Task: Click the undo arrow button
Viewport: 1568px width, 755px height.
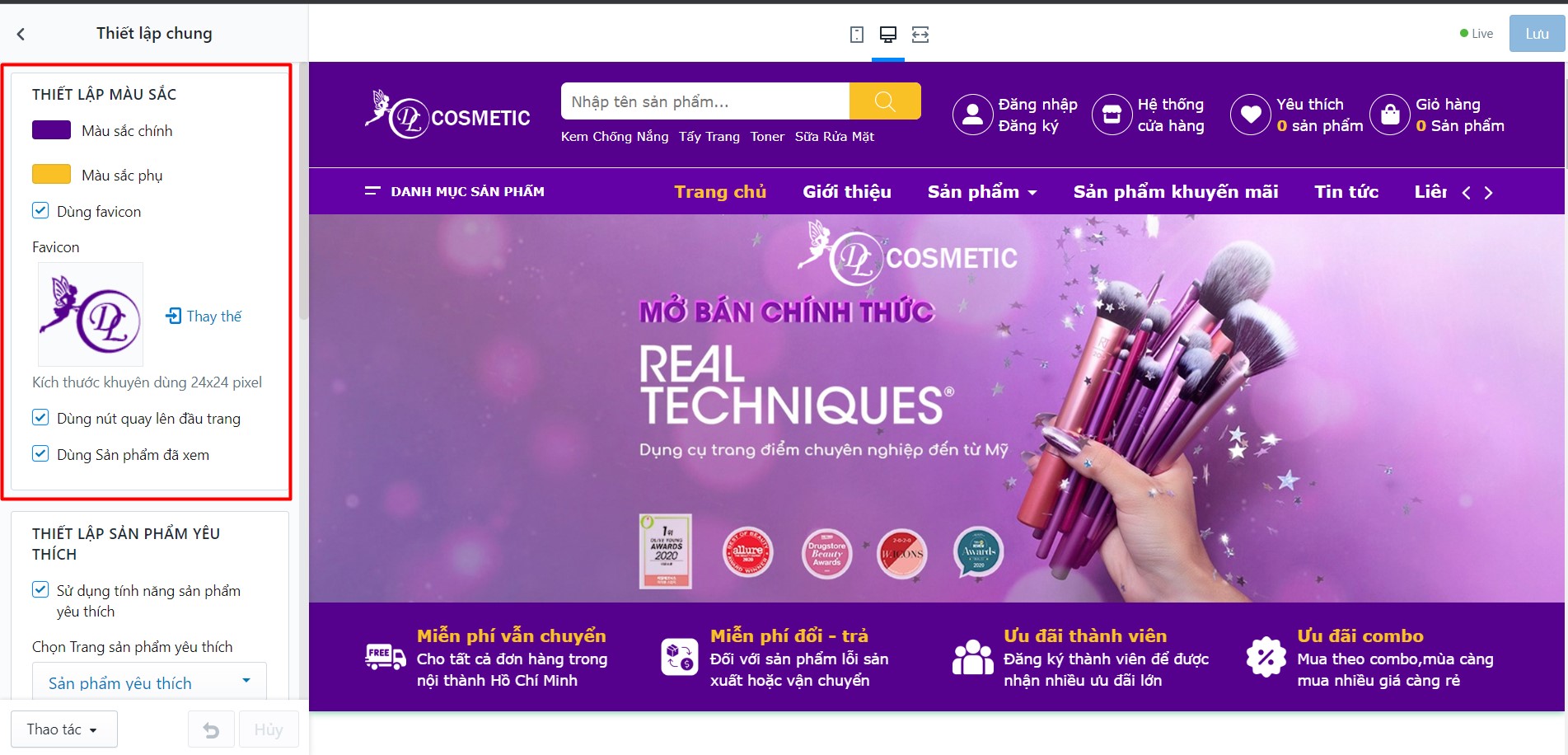Action: point(211,730)
